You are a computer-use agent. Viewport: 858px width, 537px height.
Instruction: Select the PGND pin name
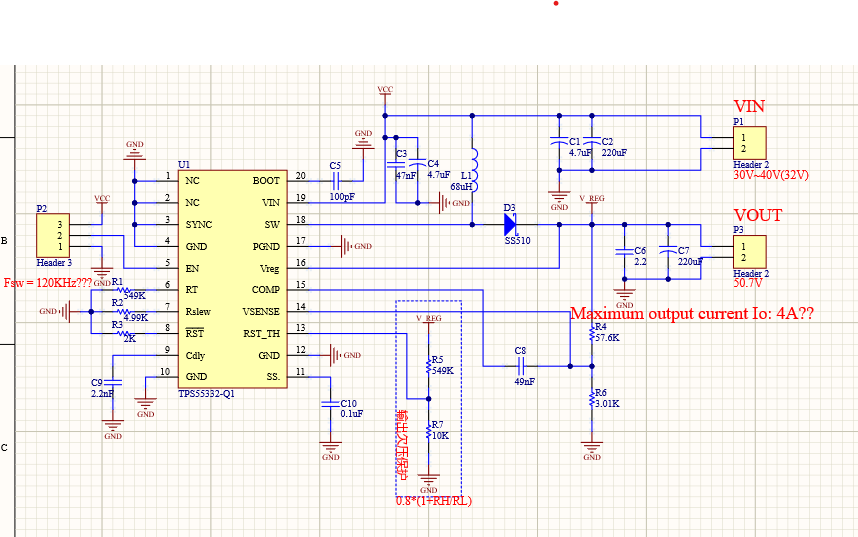pyautogui.click(x=266, y=246)
